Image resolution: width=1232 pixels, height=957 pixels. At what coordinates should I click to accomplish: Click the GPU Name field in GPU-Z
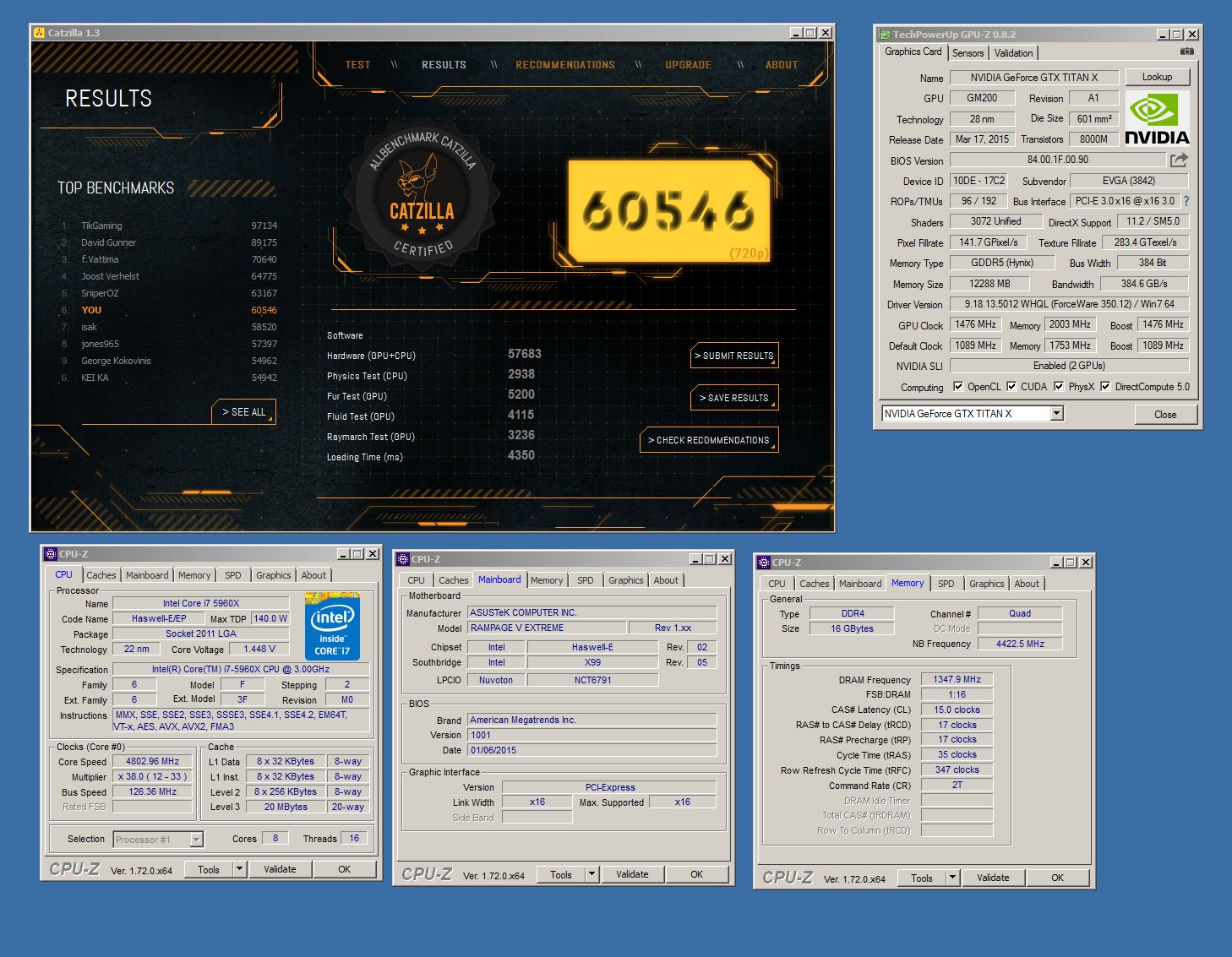coord(1033,77)
